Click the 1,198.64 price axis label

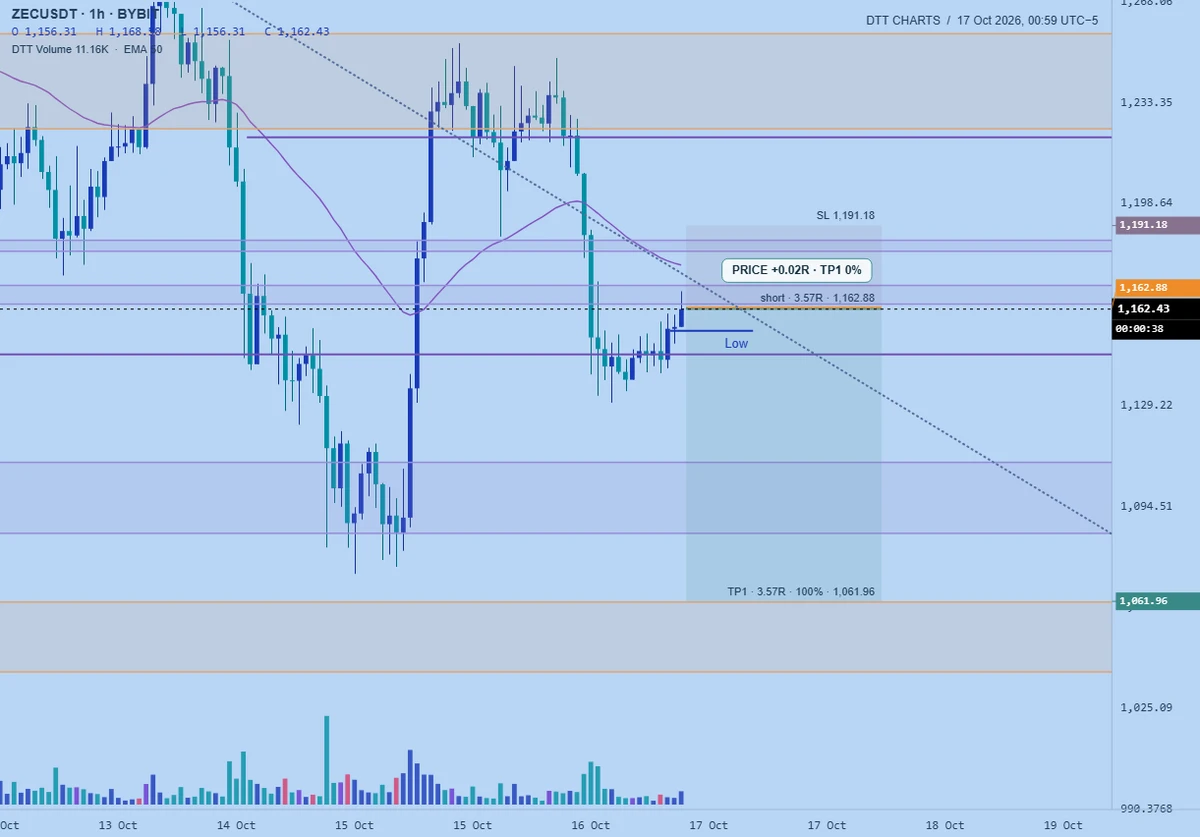pyautogui.click(x=1146, y=203)
